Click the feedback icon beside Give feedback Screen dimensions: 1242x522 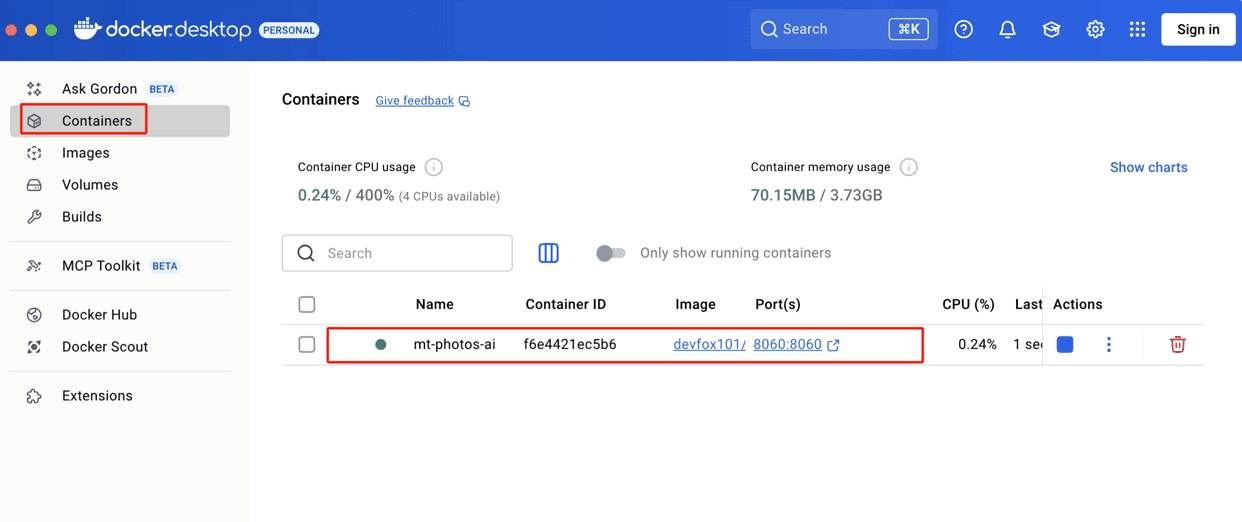pos(464,101)
